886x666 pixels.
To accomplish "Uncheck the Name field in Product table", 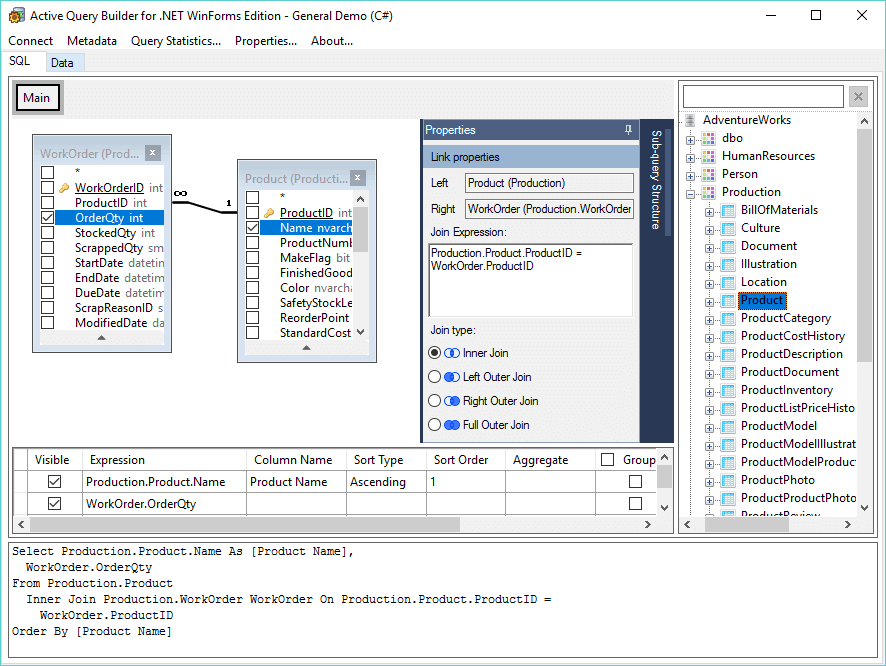I will pyautogui.click(x=253, y=228).
